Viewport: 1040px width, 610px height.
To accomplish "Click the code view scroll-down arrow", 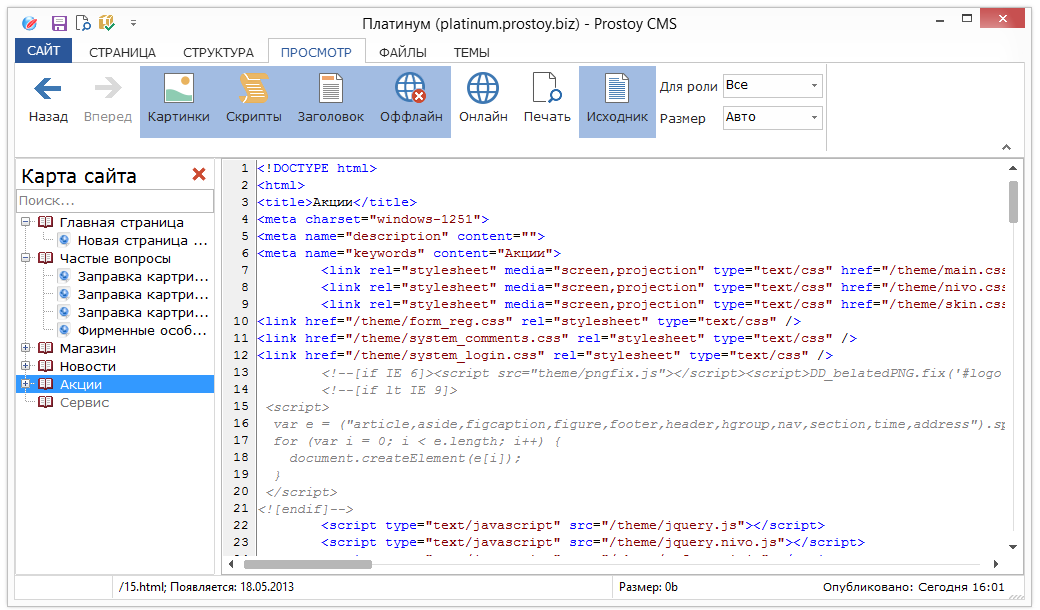I will coord(1013,547).
